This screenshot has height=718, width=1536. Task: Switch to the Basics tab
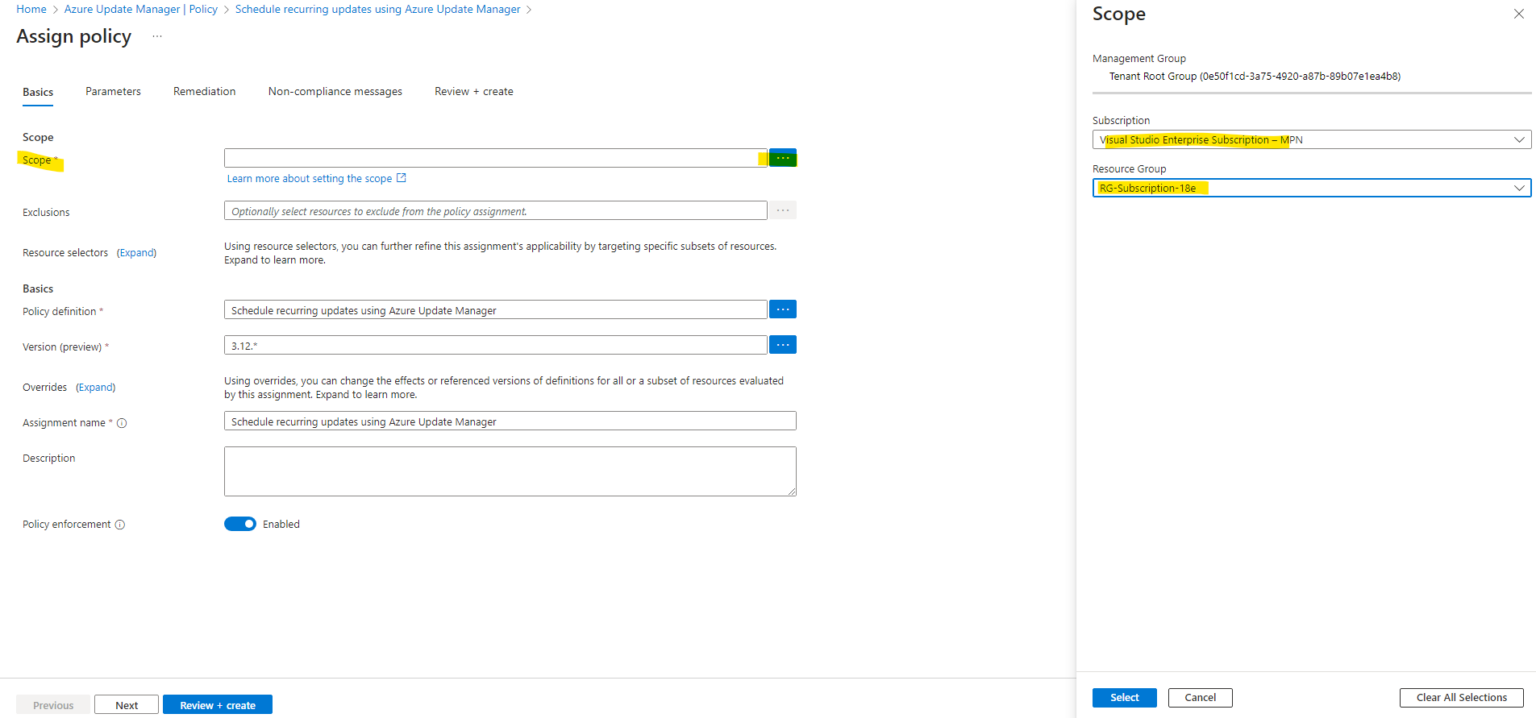pyautogui.click(x=38, y=92)
